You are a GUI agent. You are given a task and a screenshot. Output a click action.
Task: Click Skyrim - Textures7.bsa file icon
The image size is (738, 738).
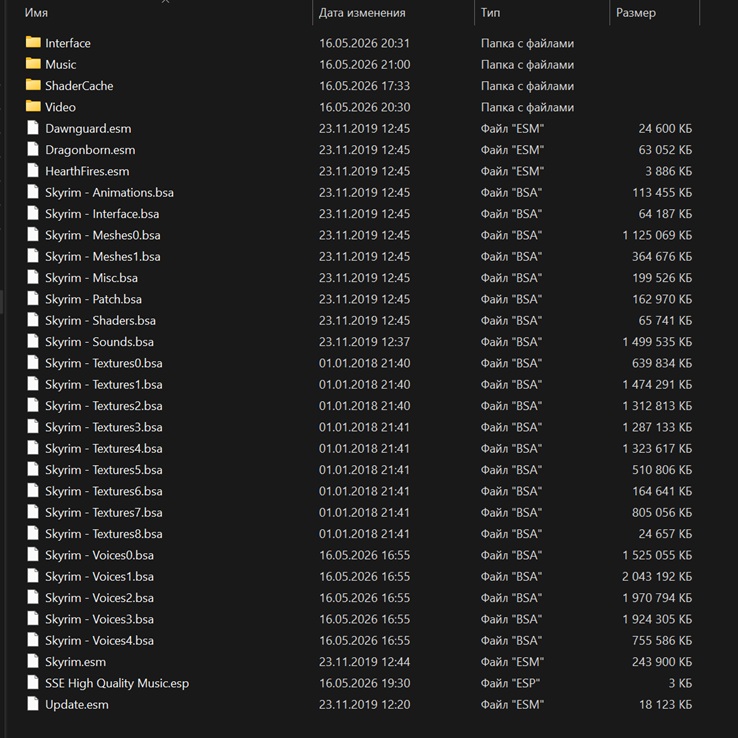pyautogui.click(x=33, y=512)
